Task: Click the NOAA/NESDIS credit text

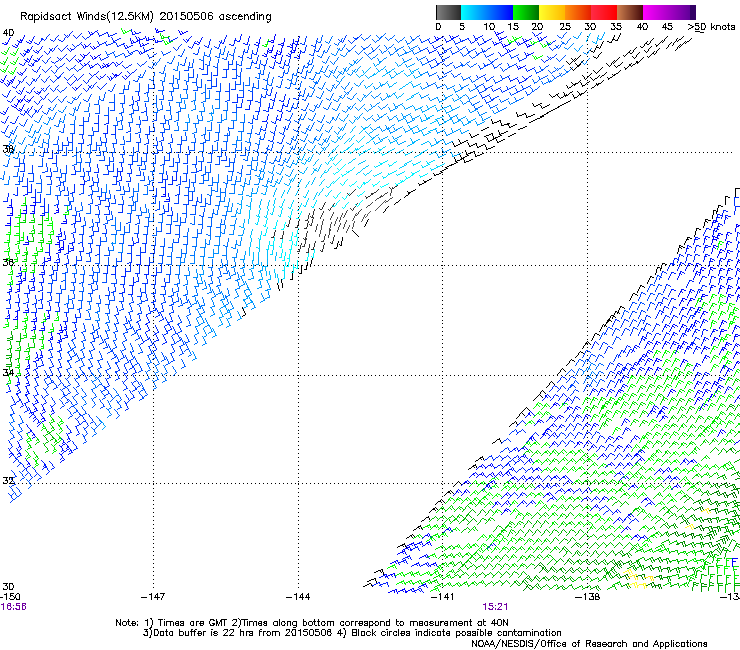Action: point(589,644)
